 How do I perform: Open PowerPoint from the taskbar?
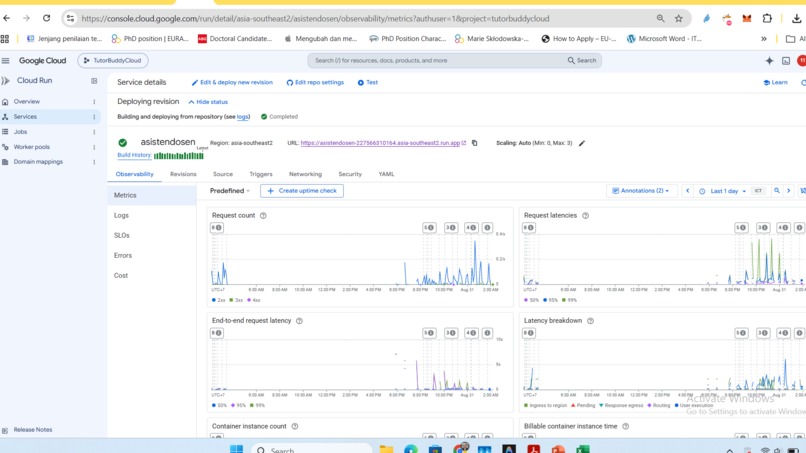tap(558, 449)
